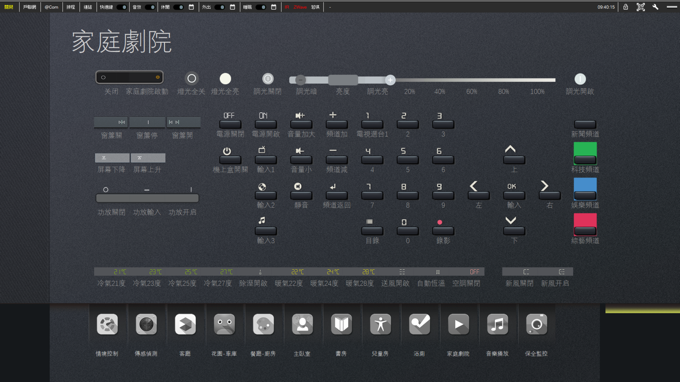Click the 新風開启 button
This screenshot has width=680, height=382.
pyautogui.click(x=555, y=272)
